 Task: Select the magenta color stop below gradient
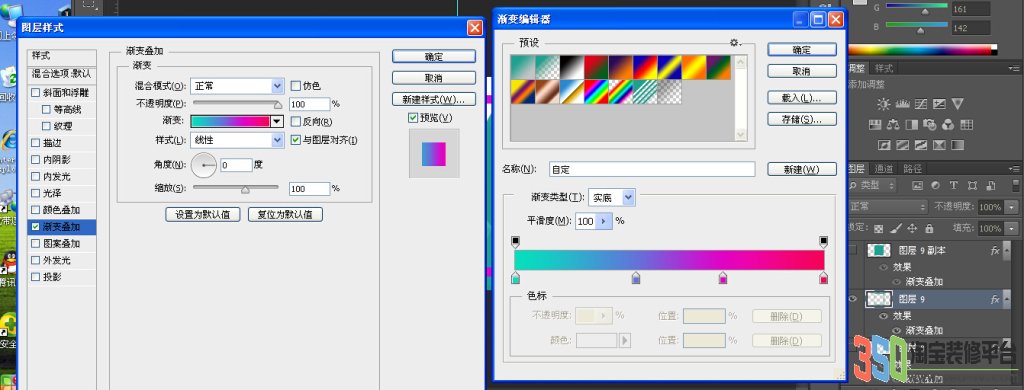coord(723,279)
